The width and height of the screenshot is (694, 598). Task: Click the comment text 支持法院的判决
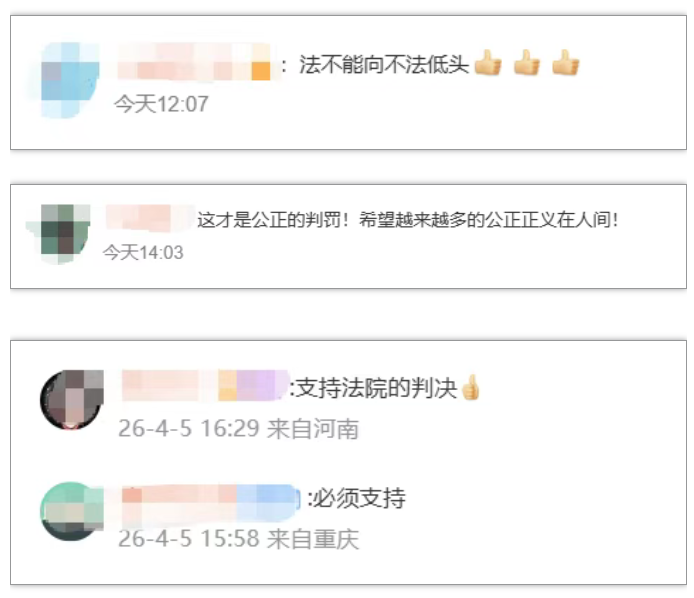376,389
